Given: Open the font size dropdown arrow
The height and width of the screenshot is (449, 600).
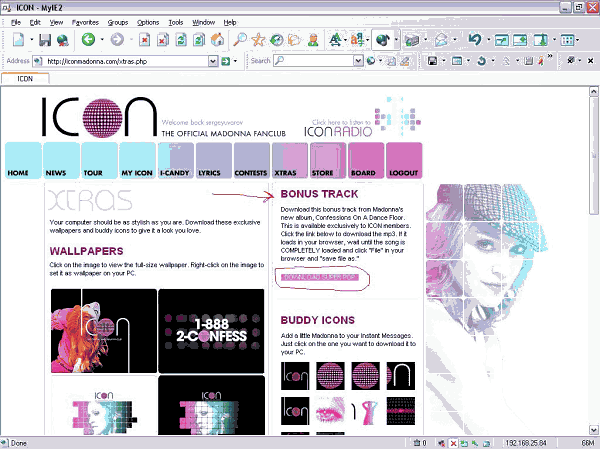Looking at the screenshot, I should click(346, 39).
